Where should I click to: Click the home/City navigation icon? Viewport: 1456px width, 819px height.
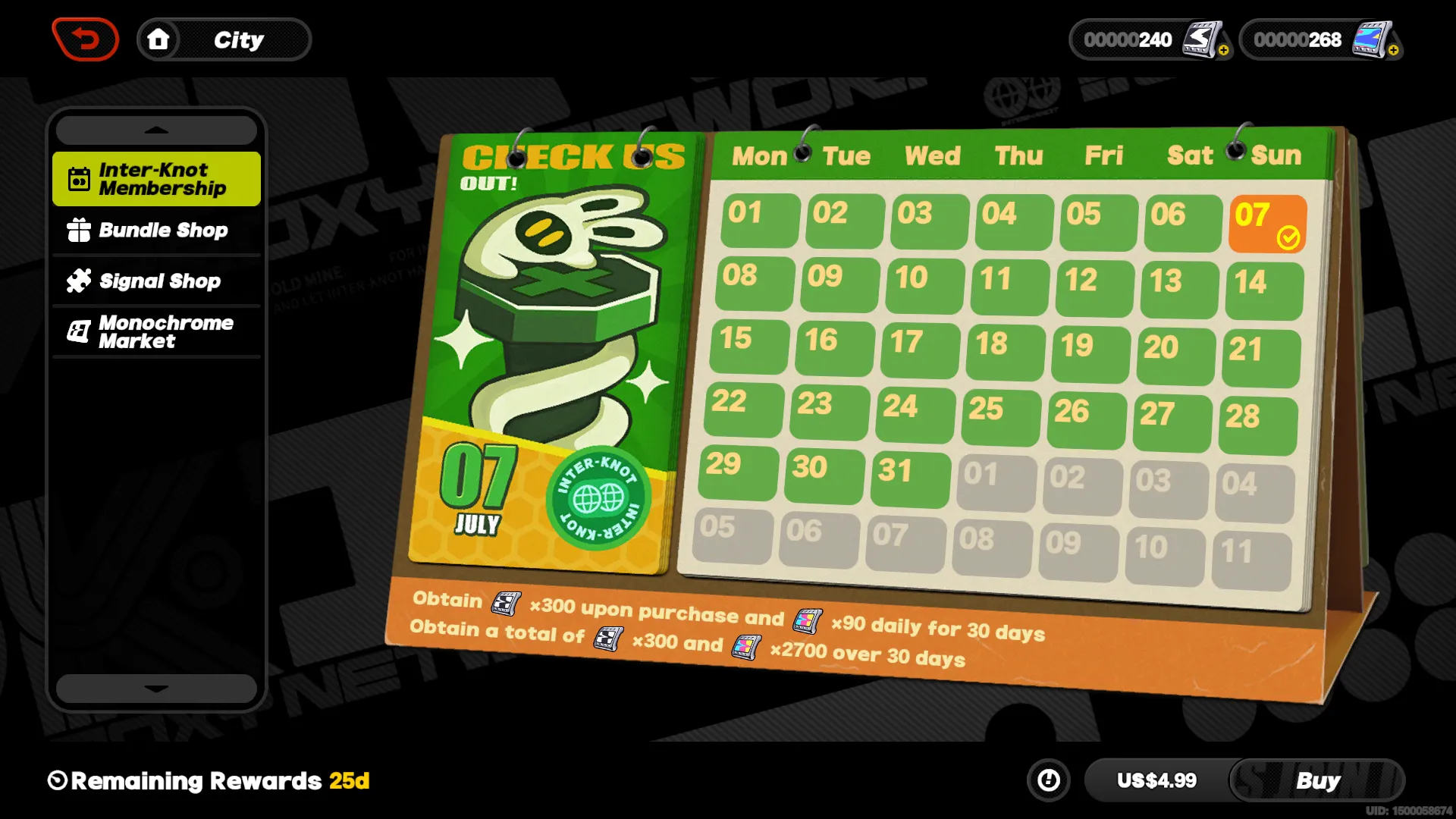pos(157,40)
